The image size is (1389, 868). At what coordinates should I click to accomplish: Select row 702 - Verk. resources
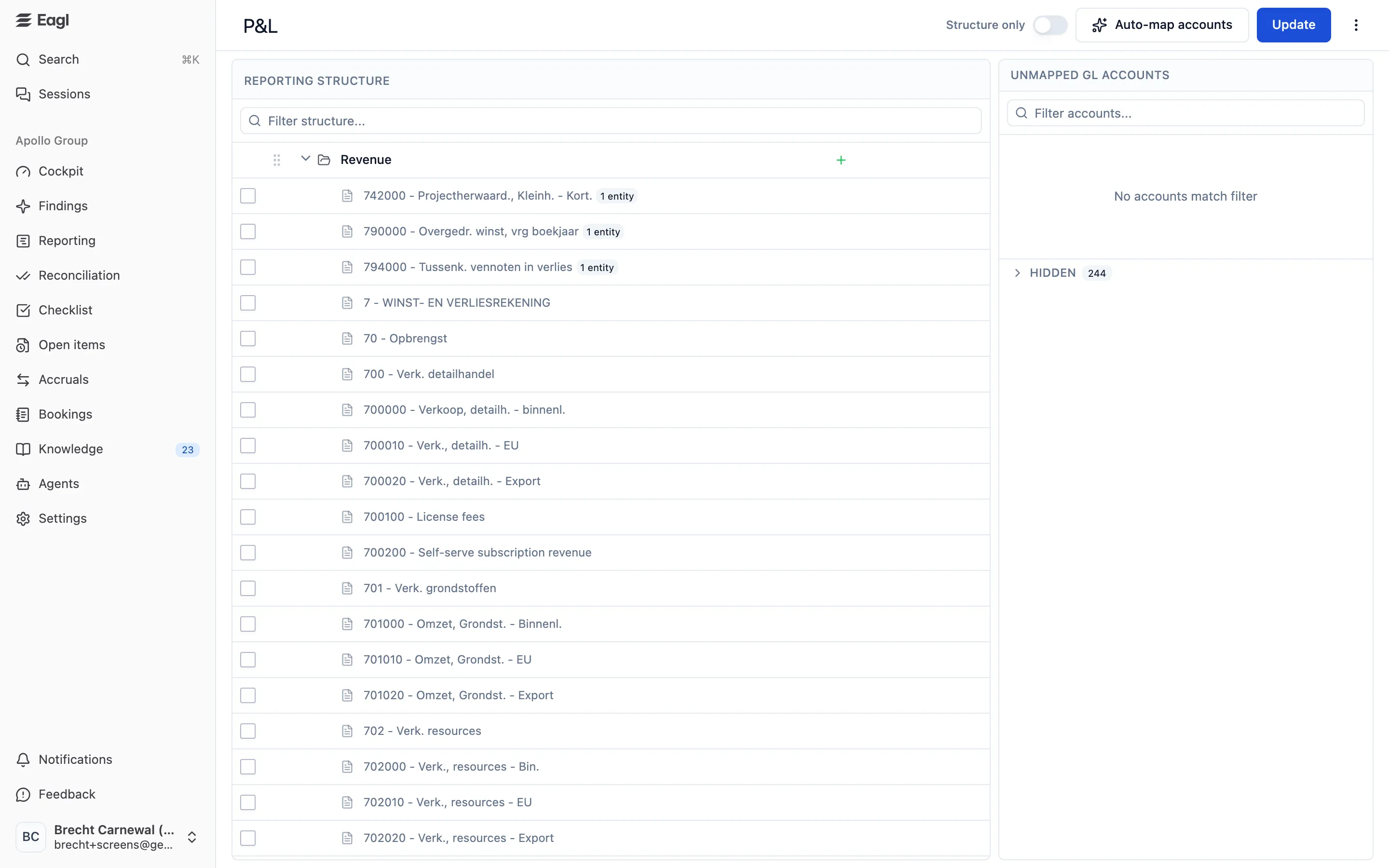611,732
